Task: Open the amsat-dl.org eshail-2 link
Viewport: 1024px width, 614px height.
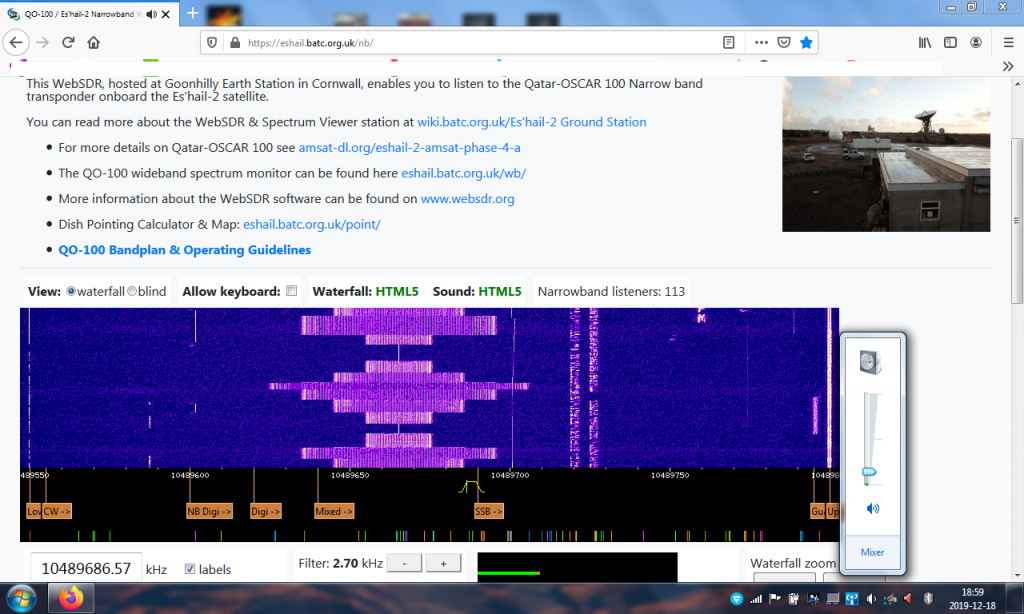Action: 409,148
